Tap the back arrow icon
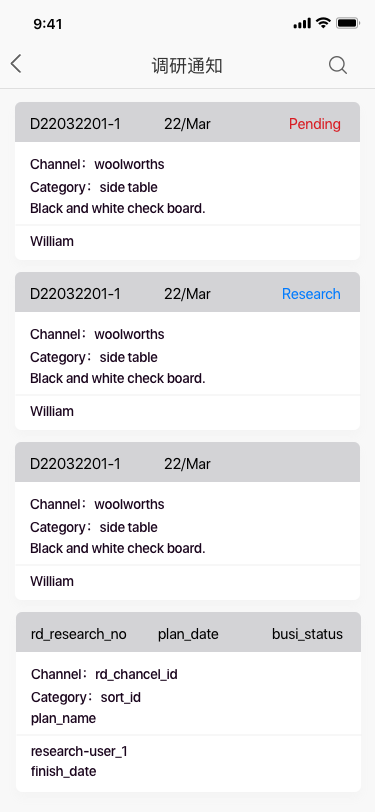 click(x=16, y=64)
